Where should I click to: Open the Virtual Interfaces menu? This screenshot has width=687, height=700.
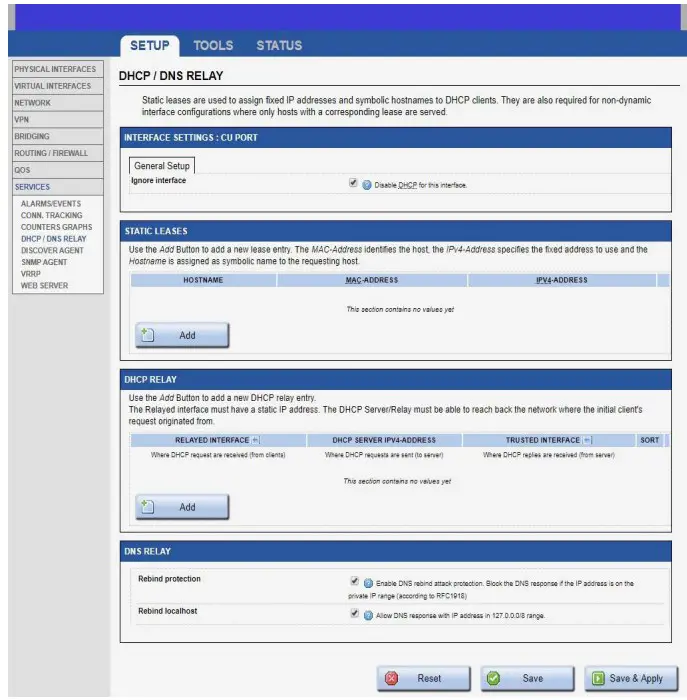58,86
